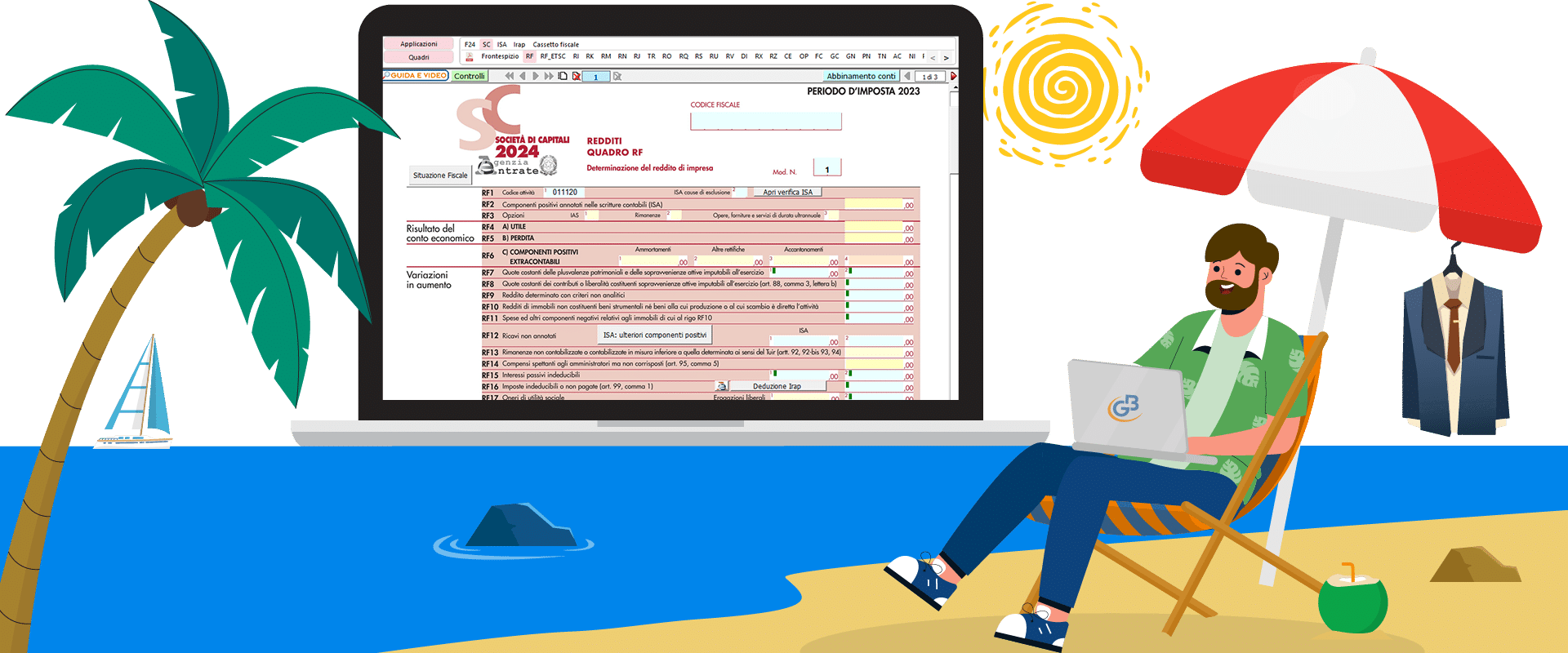Click ISA: ulteriori componenti positivi button
Image resolution: width=1568 pixels, height=653 pixels.
(x=655, y=335)
